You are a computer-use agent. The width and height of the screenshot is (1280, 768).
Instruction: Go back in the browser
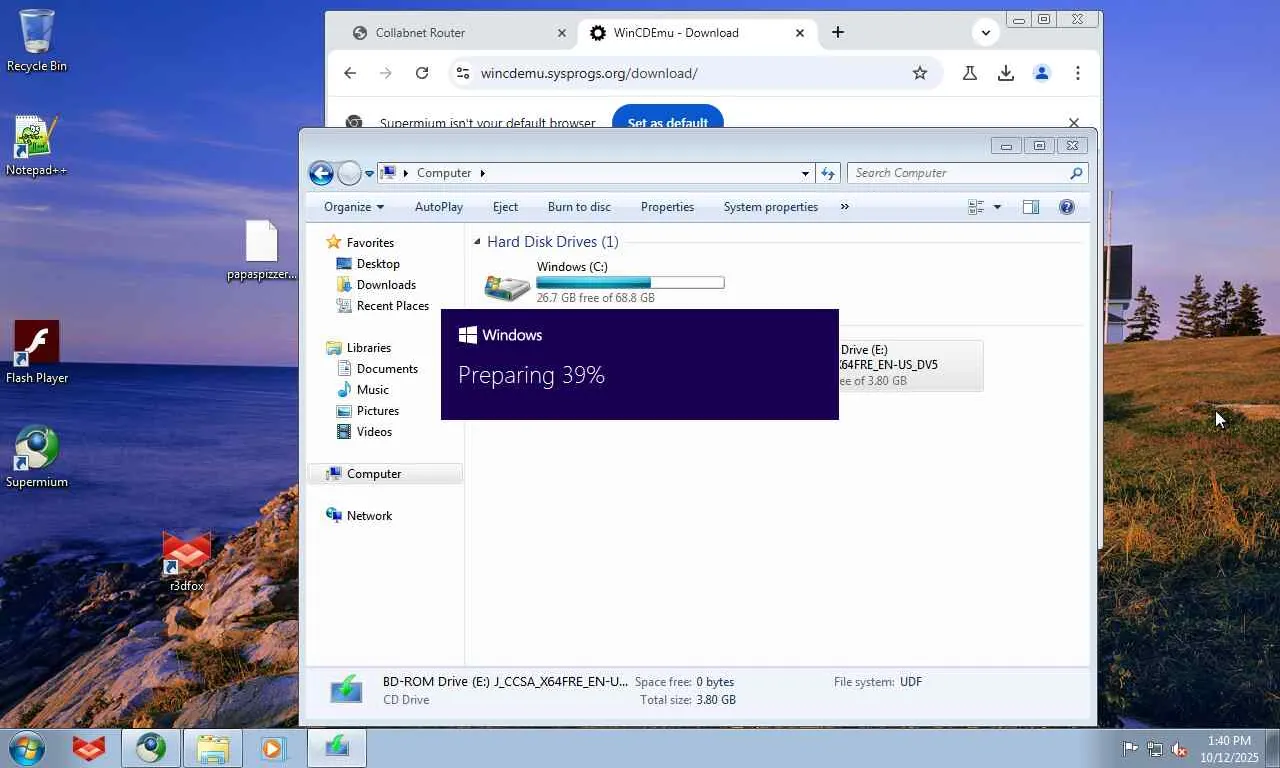click(x=350, y=73)
